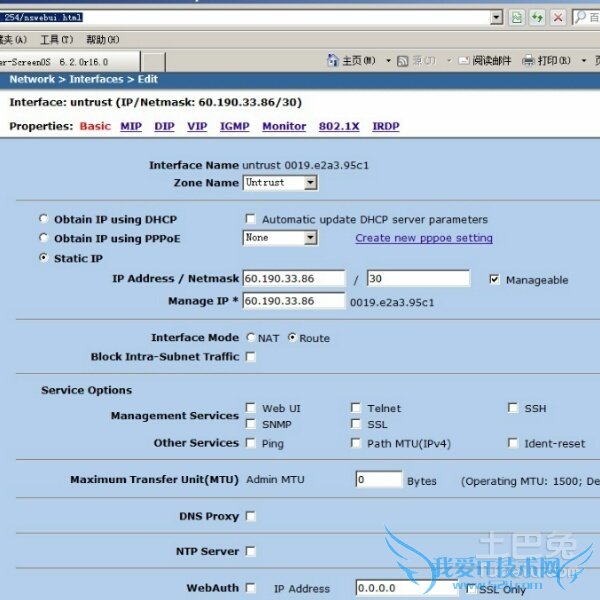The image size is (600, 600).
Task: Select Obtain IP using PPPoE radio button
Action: tap(44, 238)
